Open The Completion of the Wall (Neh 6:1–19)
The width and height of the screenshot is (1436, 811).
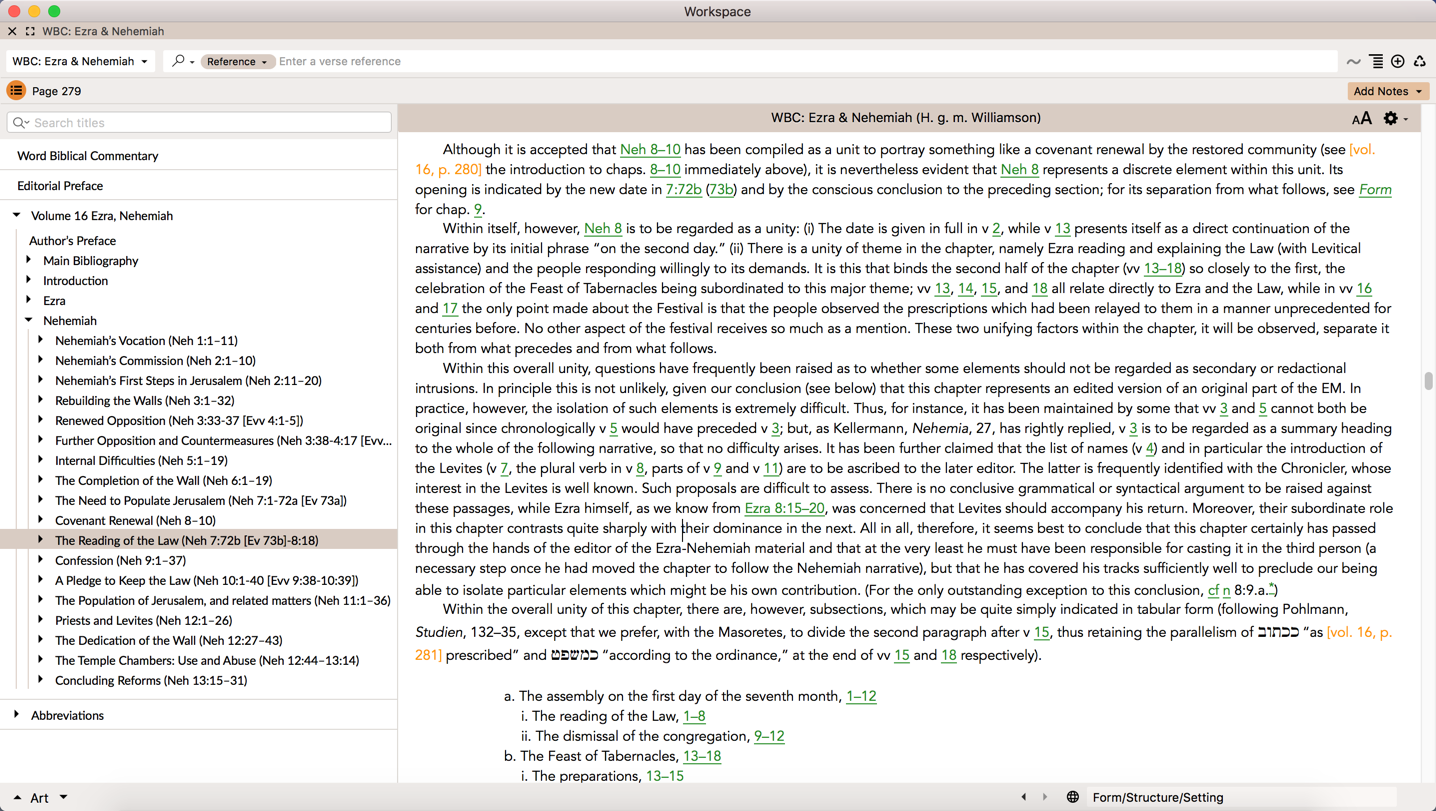click(163, 480)
